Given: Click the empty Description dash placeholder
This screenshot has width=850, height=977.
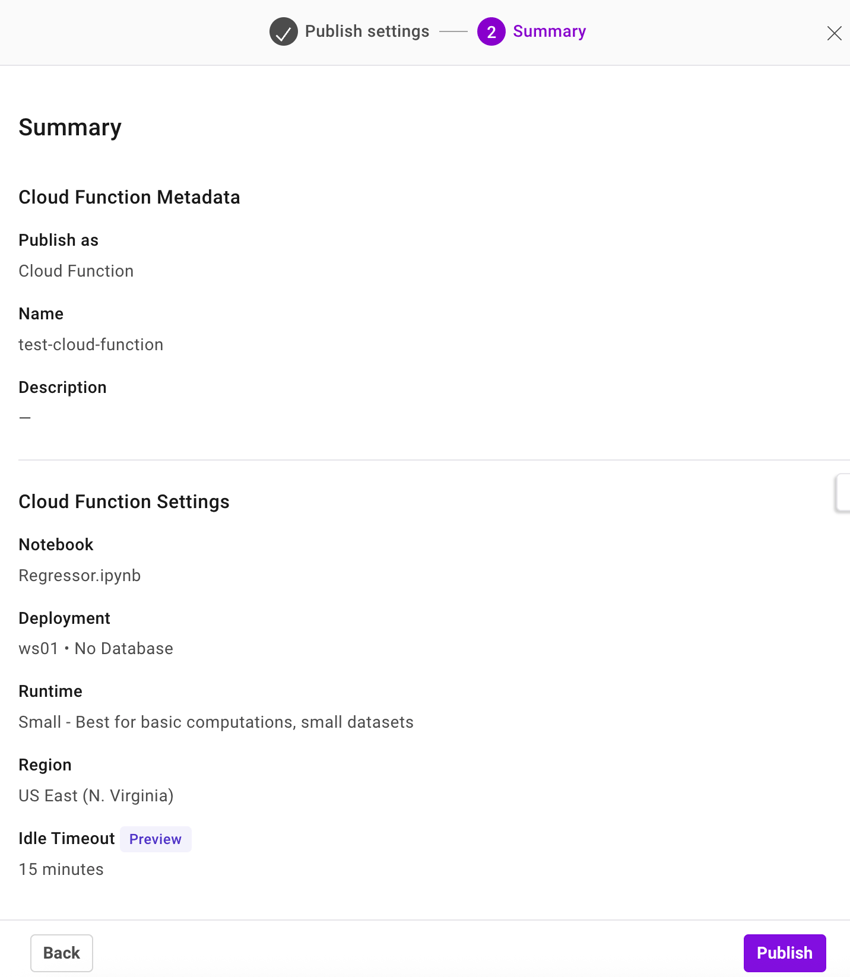Looking at the screenshot, I should (24, 417).
